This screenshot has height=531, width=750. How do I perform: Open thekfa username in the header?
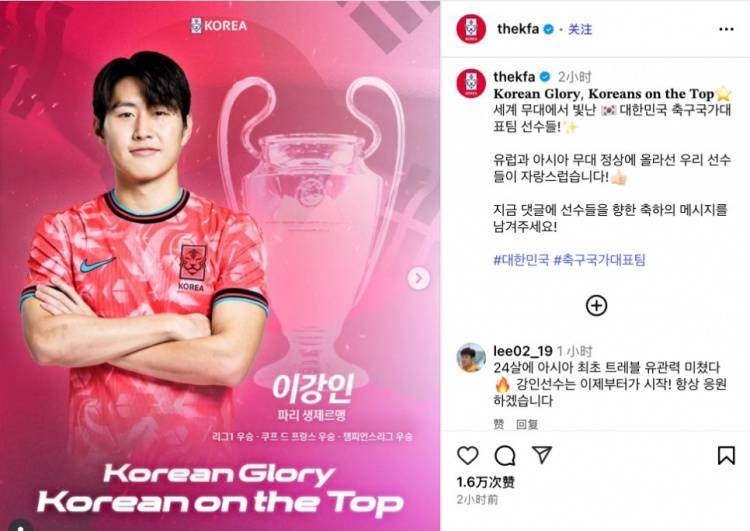[518, 29]
